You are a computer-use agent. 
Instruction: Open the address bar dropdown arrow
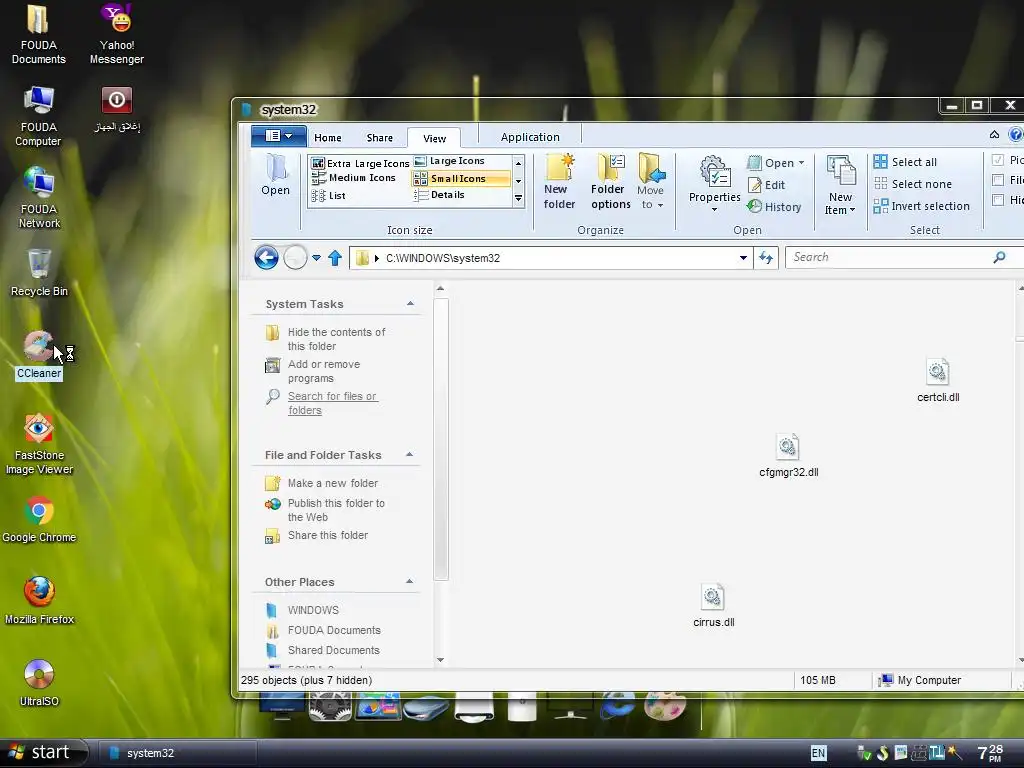[x=743, y=258]
